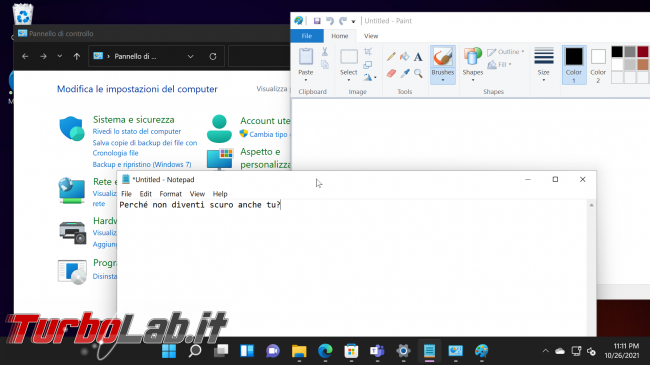The image size is (650, 365).
Task: Click Redo in Paint quick access toolbar
Action: click(343, 21)
